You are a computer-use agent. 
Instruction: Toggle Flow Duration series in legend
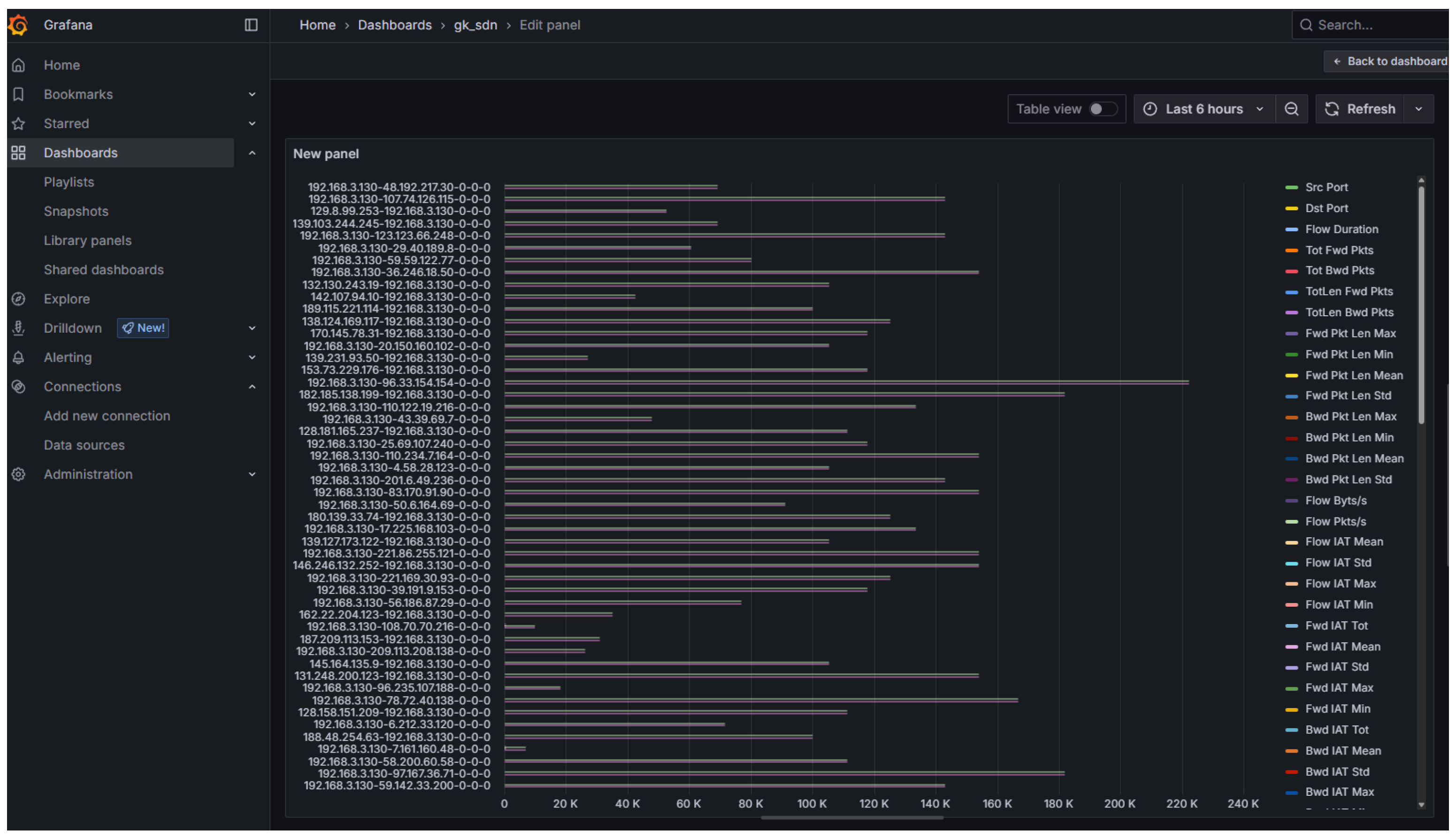(1341, 229)
